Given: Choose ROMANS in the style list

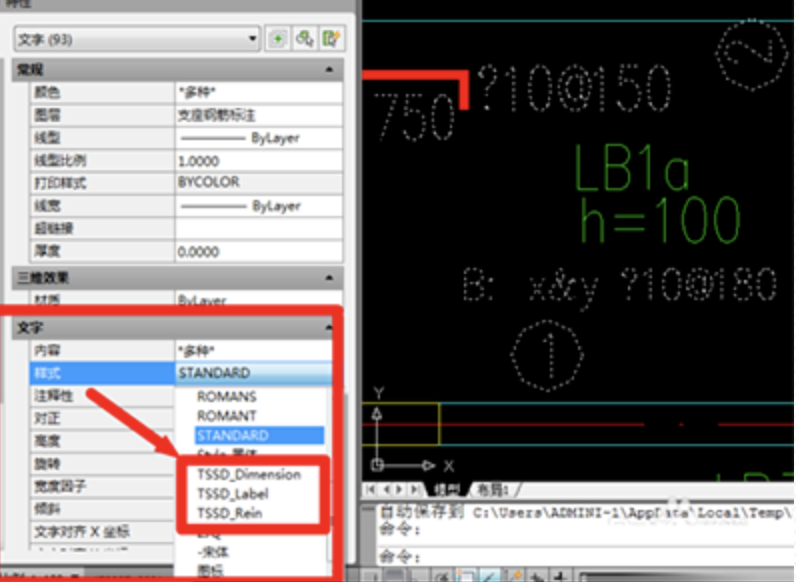Looking at the screenshot, I should [x=226, y=396].
